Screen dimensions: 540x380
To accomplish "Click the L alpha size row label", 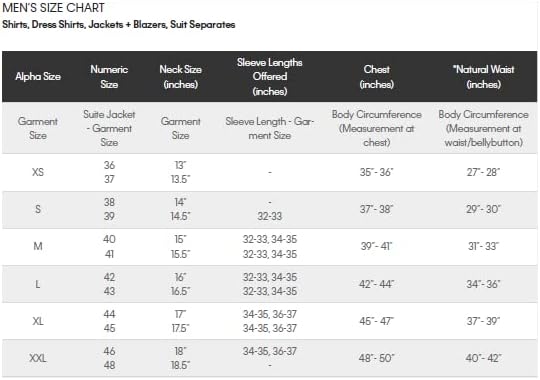I will click(x=38, y=284).
